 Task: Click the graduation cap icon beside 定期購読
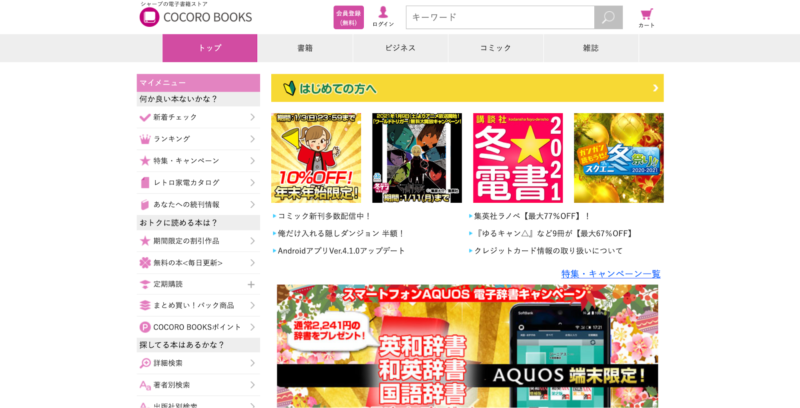[145, 284]
